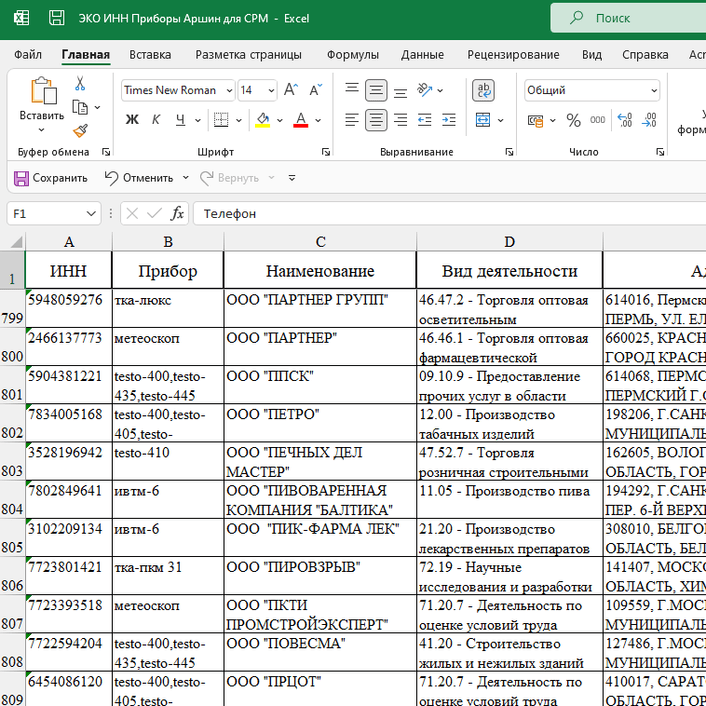Open the Общий number format dropdown
The image size is (706, 706).
(654, 91)
